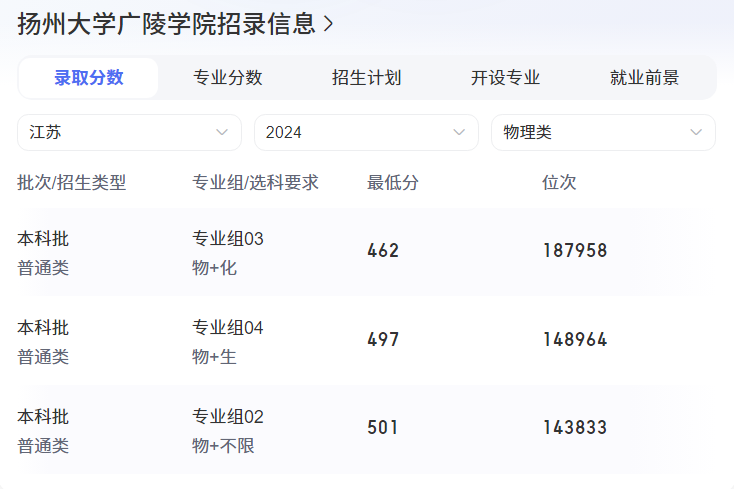Viewport: 734px width, 489px height.
Task: Go to the 开设专业 tab
Action: [x=505, y=78]
